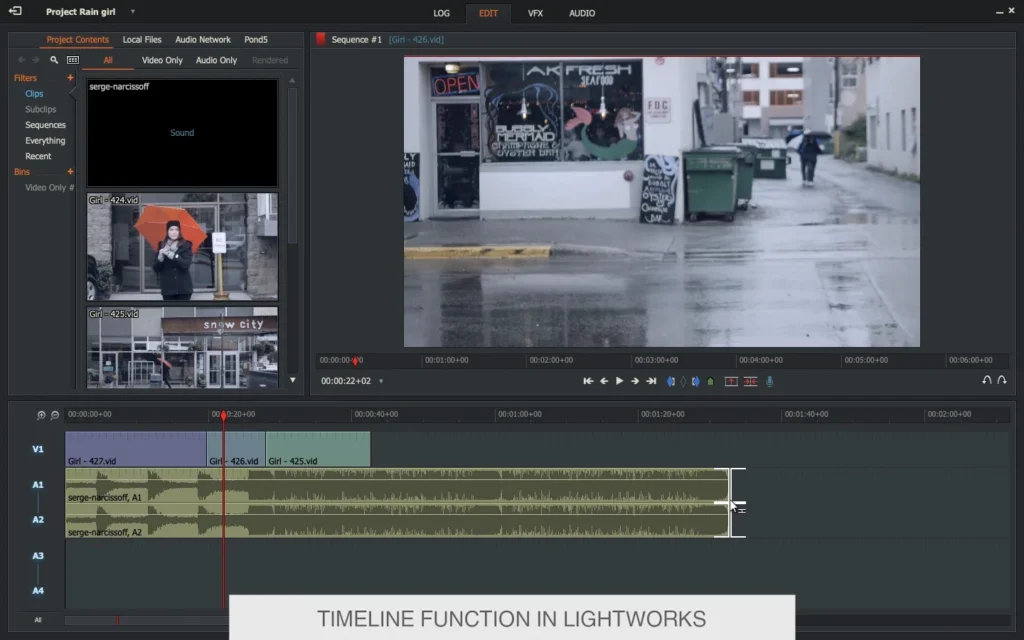Viewport: 1024px width, 640px height.
Task: Select the Everything filter
Action: click(45, 141)
